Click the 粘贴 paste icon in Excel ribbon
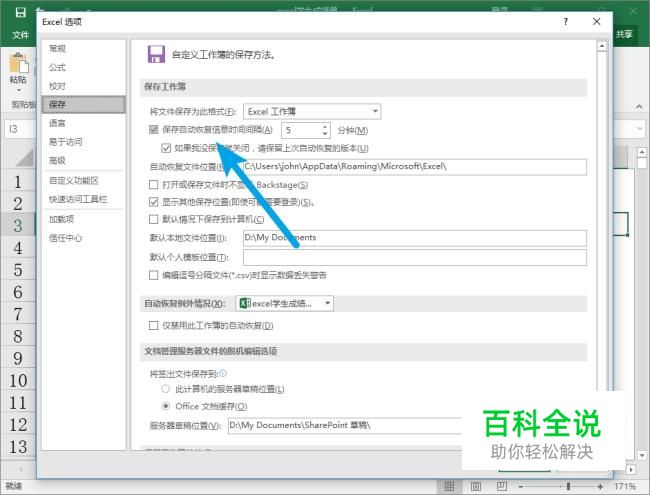The height and width of the screenshot is (495, 650). (19, 64)
